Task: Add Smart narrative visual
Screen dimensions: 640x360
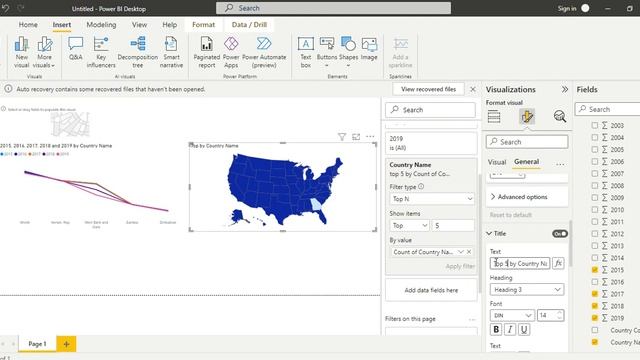Action: click(171, 52)
